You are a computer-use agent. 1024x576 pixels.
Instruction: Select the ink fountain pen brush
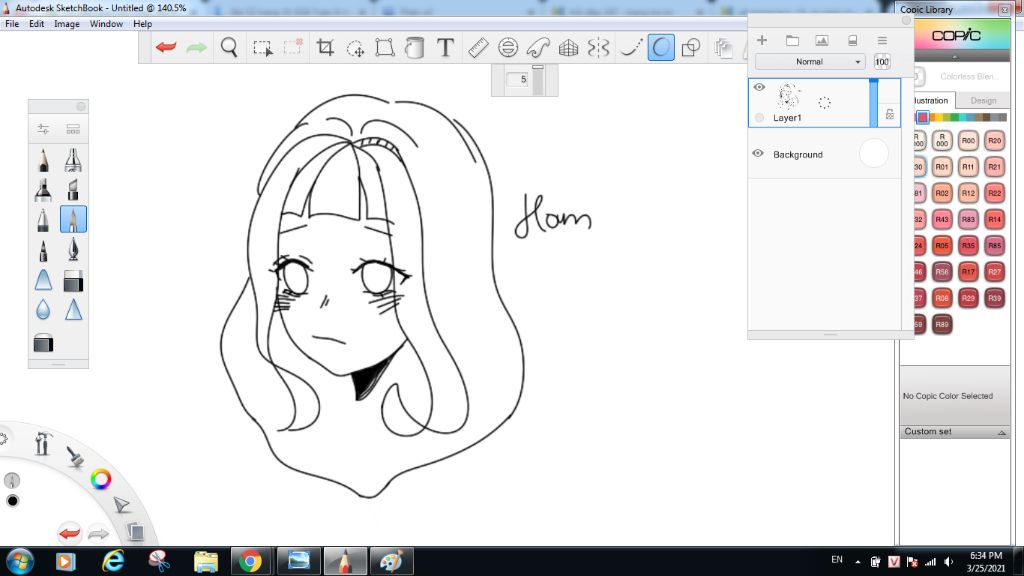[73, 249]
